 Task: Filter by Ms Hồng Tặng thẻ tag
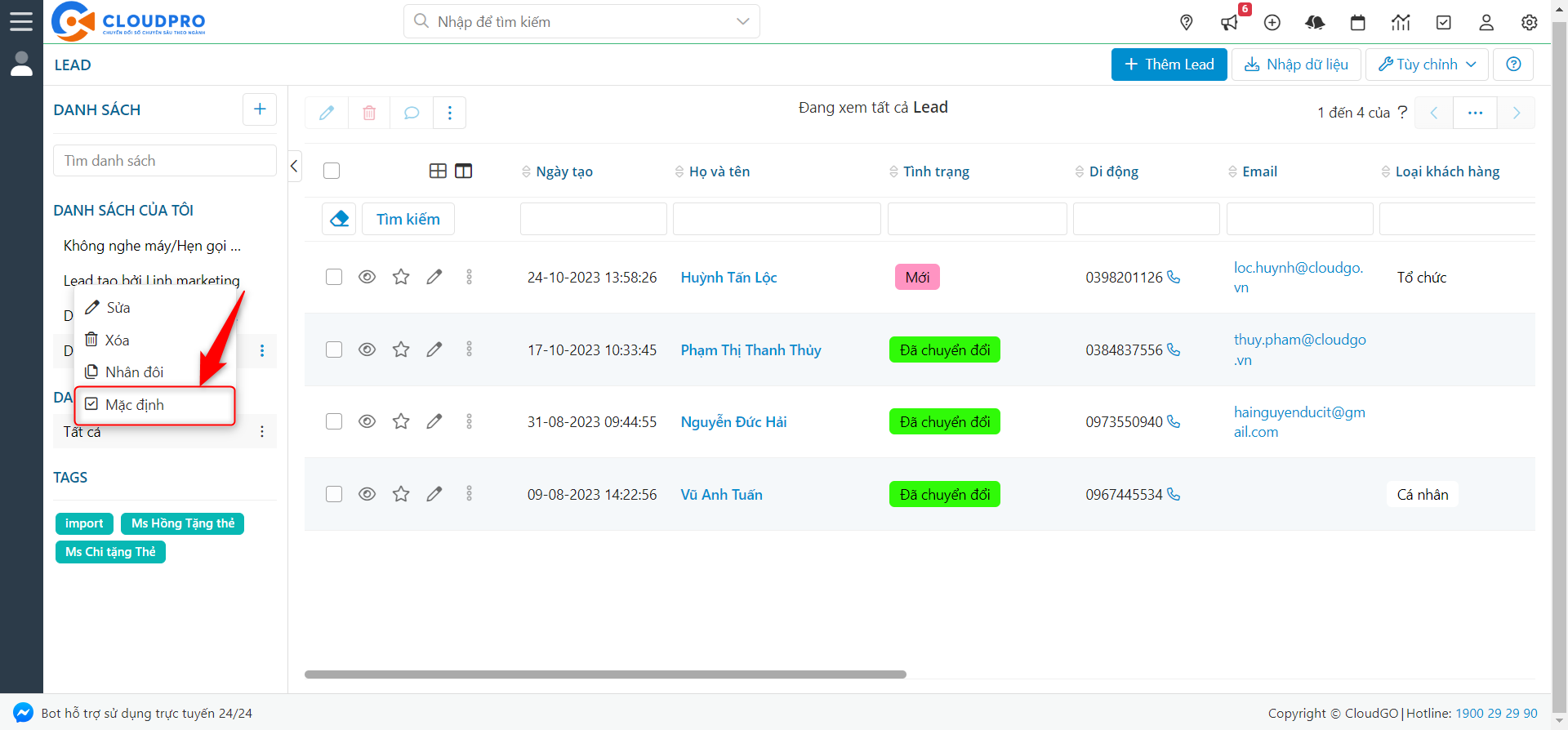point(183,523)
